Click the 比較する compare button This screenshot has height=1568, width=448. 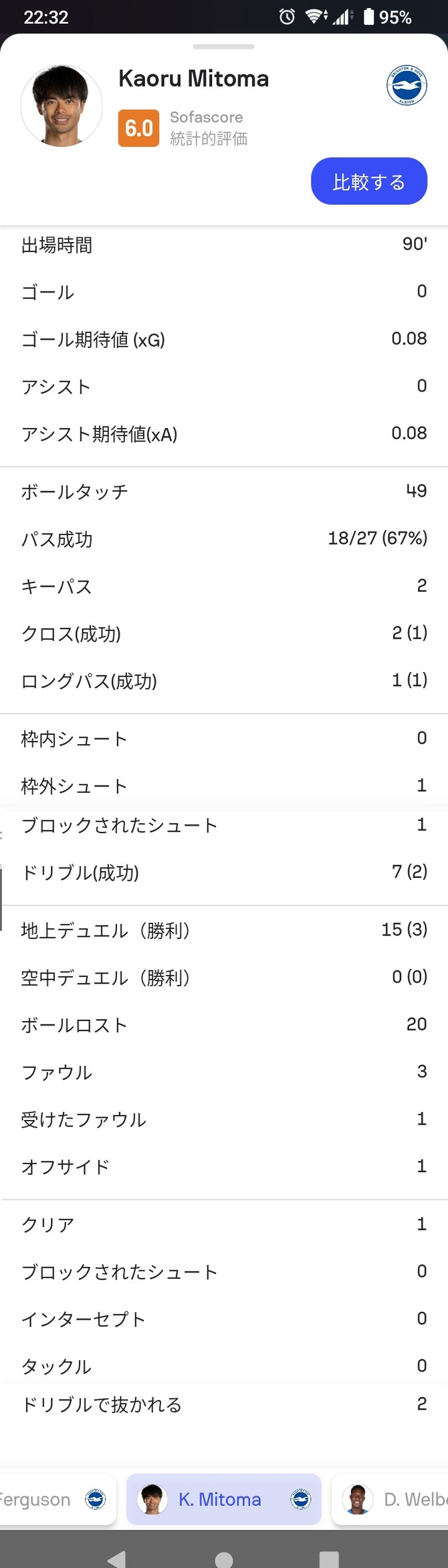(369, 181)
